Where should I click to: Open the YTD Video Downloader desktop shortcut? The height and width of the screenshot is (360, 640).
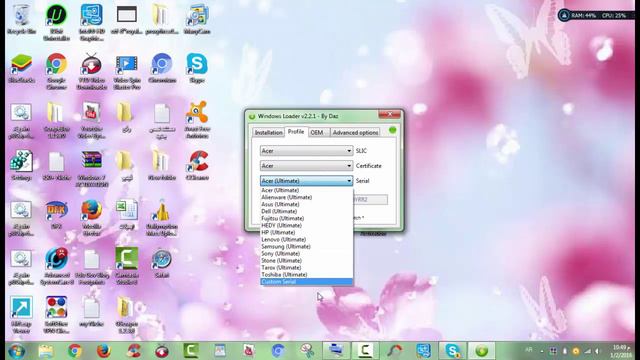pos(91,71)
